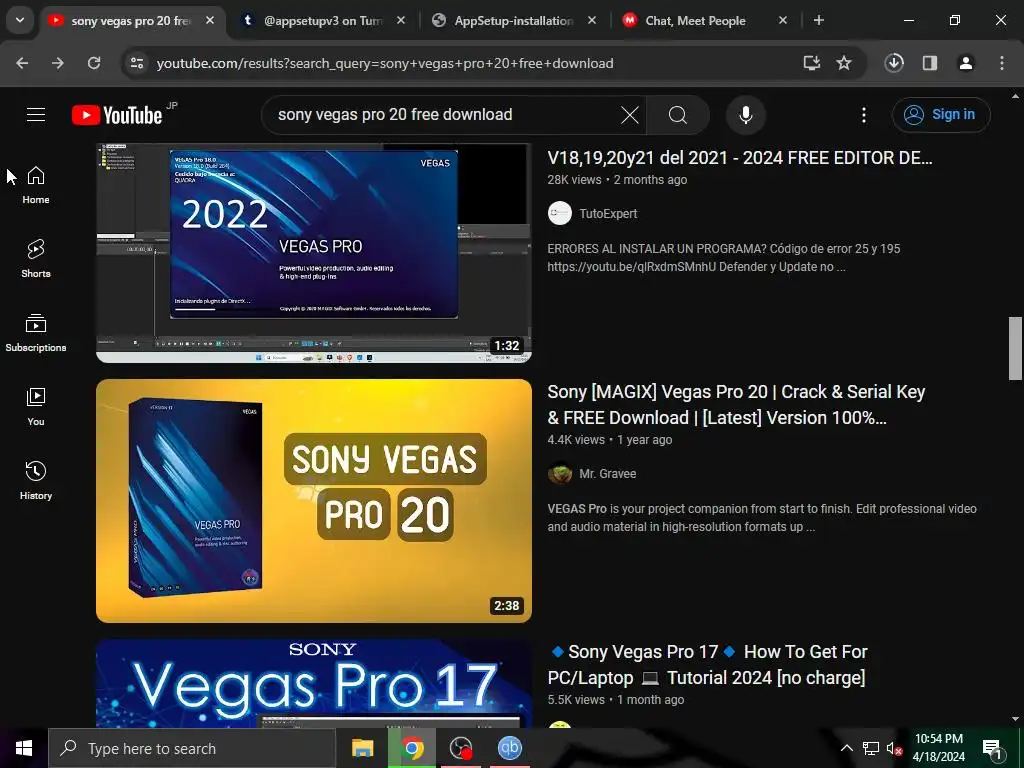The width and height of the screenshot is (1024, 768).
Task: Click the taskbar search box
Action: 192,748
